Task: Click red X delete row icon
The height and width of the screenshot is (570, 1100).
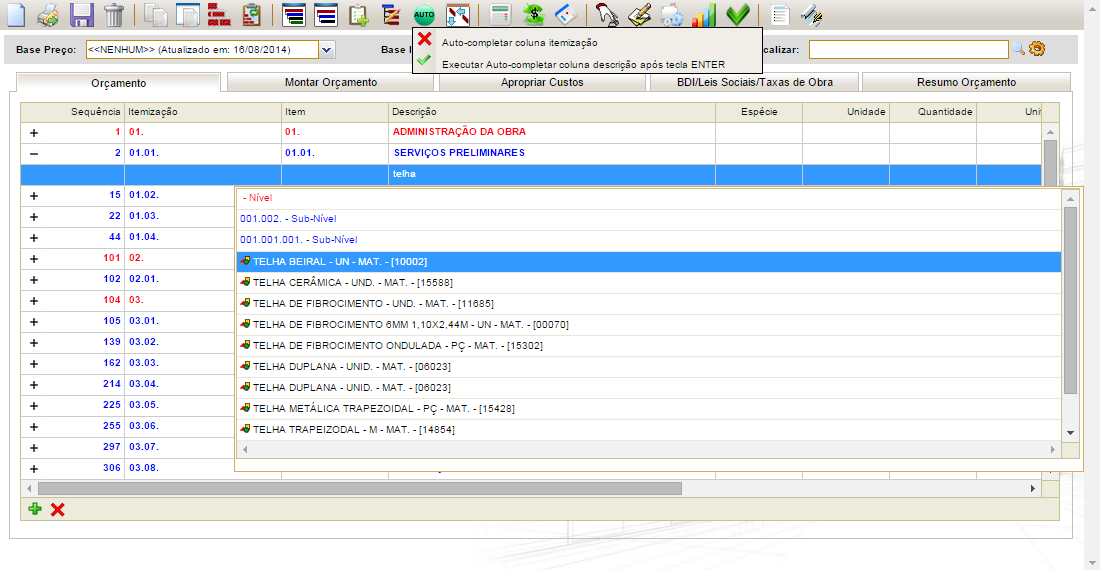Action: (x=58, y=509)
